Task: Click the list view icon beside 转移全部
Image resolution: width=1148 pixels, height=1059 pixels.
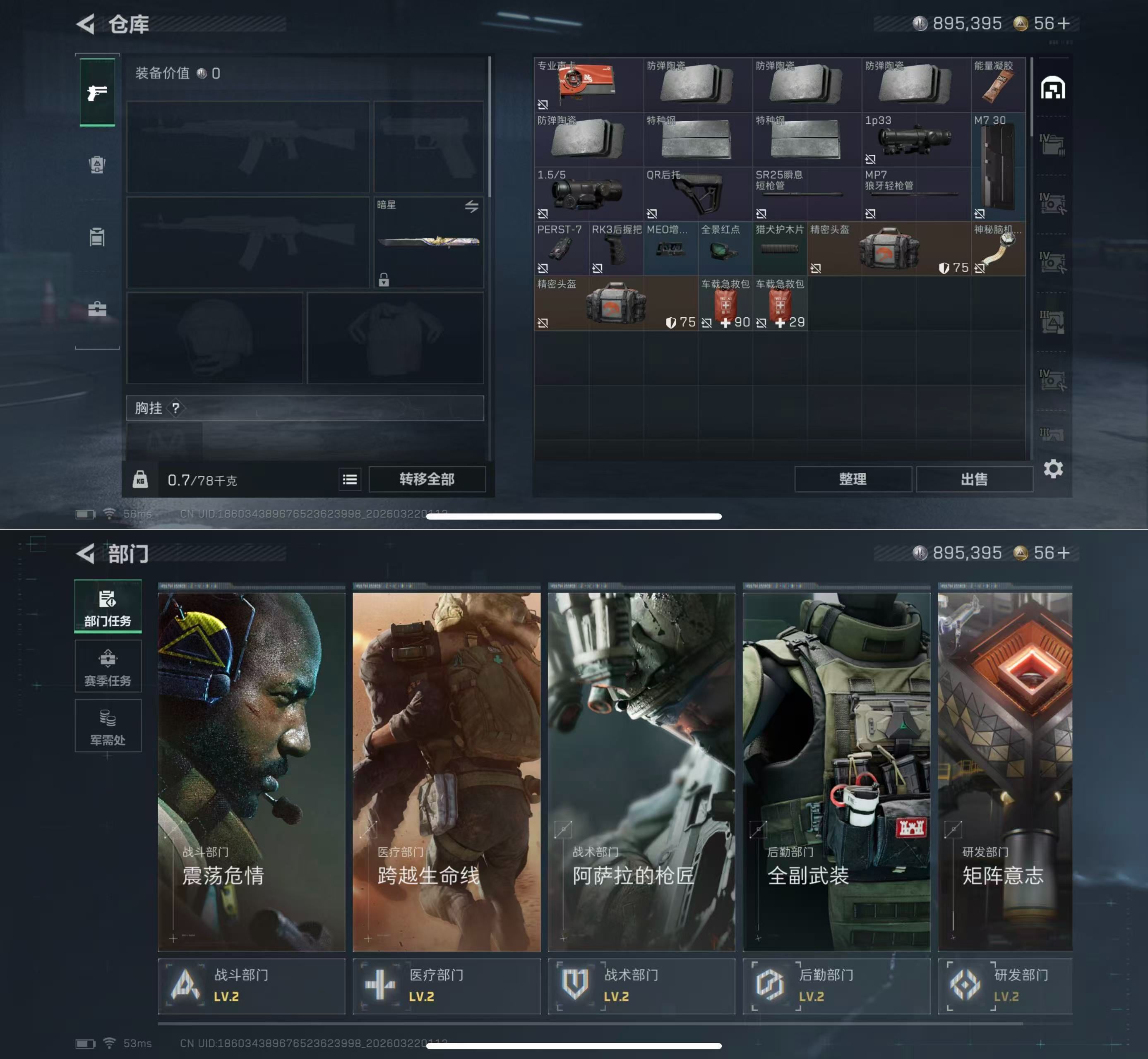Action: (x=350, y=479)
